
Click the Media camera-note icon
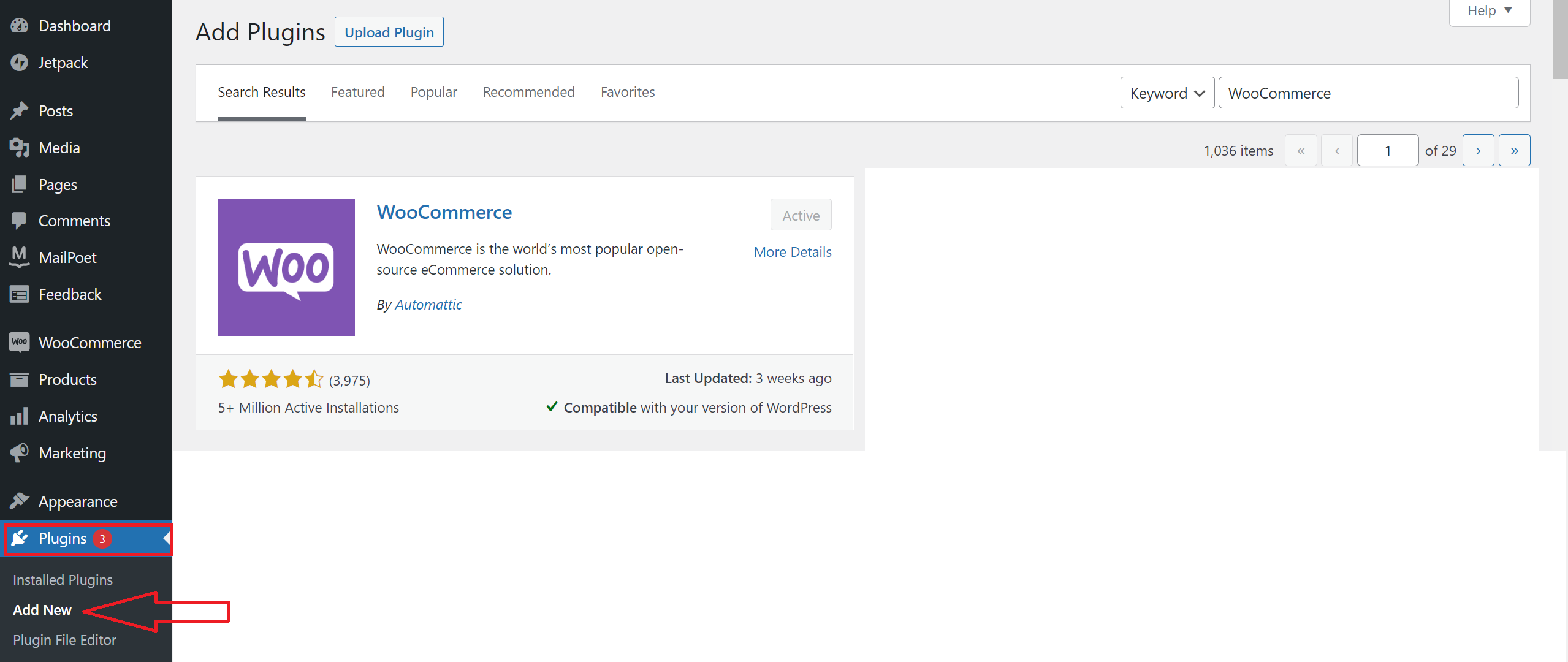[x=19, y=148]
